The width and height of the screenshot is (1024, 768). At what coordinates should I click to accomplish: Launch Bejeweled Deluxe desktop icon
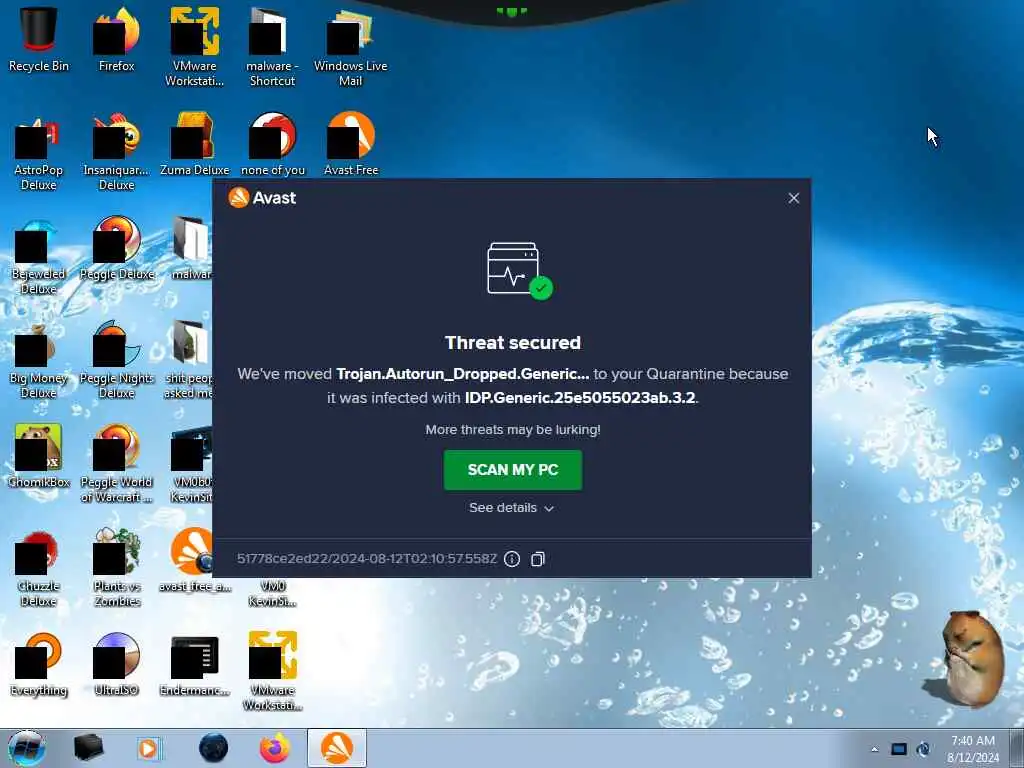pos(39,255)
